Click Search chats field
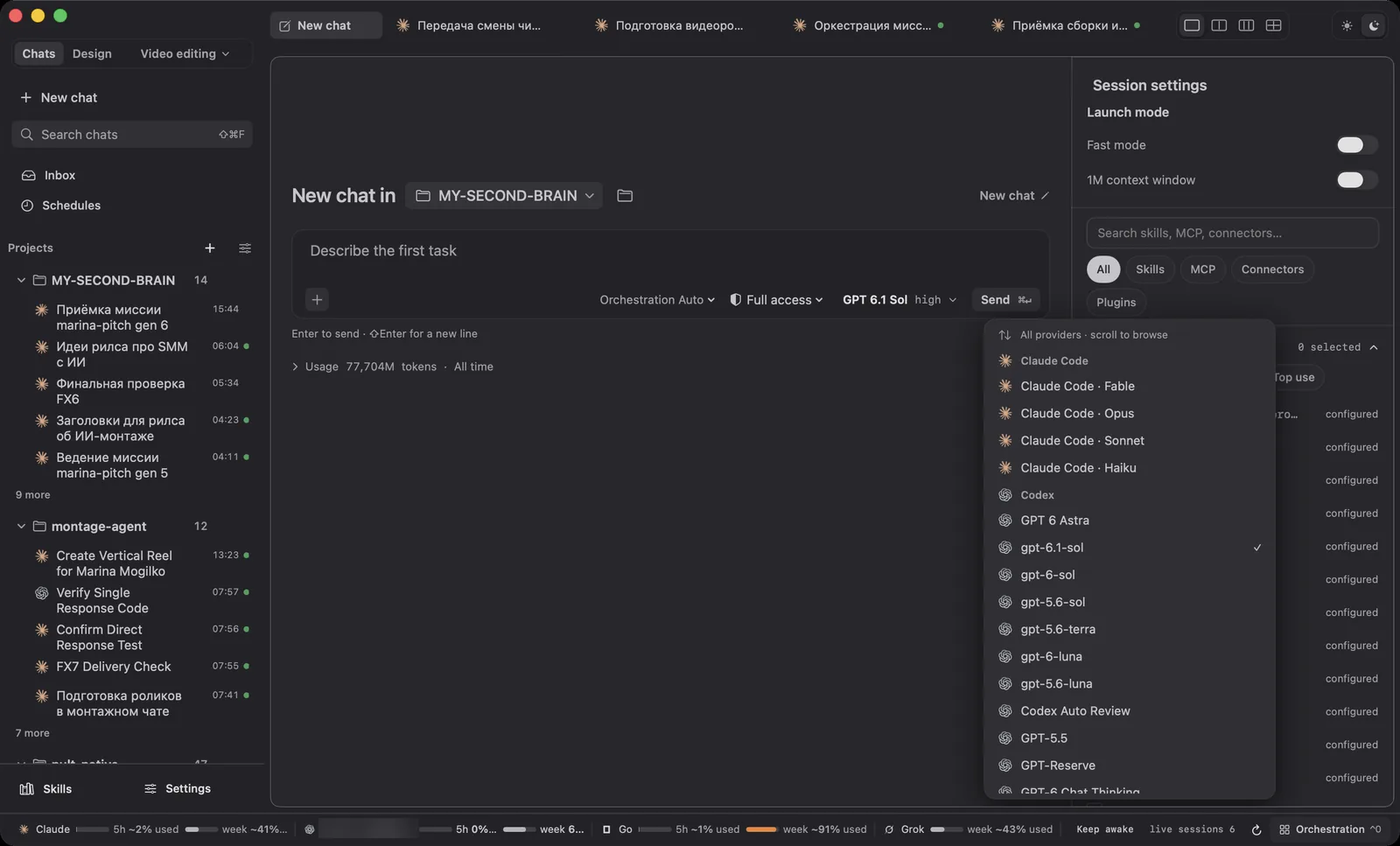The image size is (1400, 846). pos(132,135)
